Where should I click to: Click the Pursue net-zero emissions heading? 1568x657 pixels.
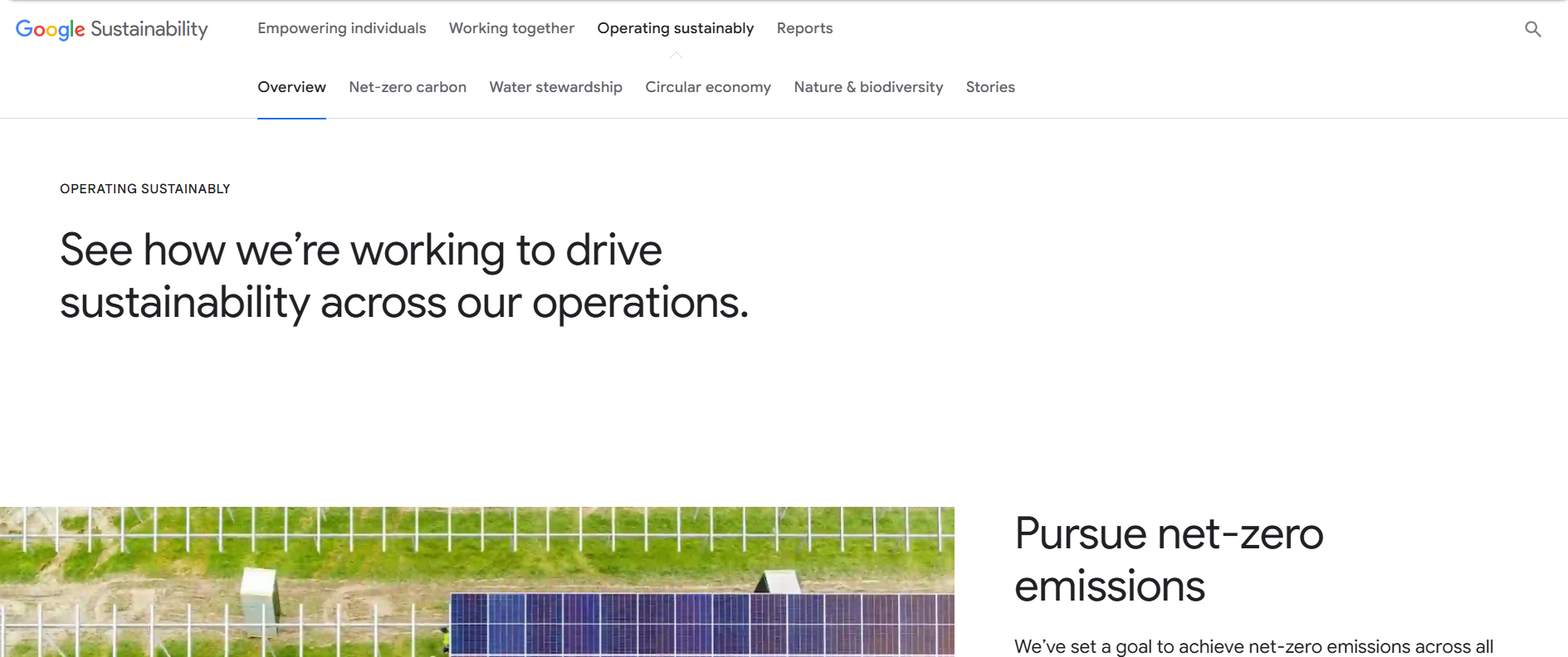pos(1168,559)
